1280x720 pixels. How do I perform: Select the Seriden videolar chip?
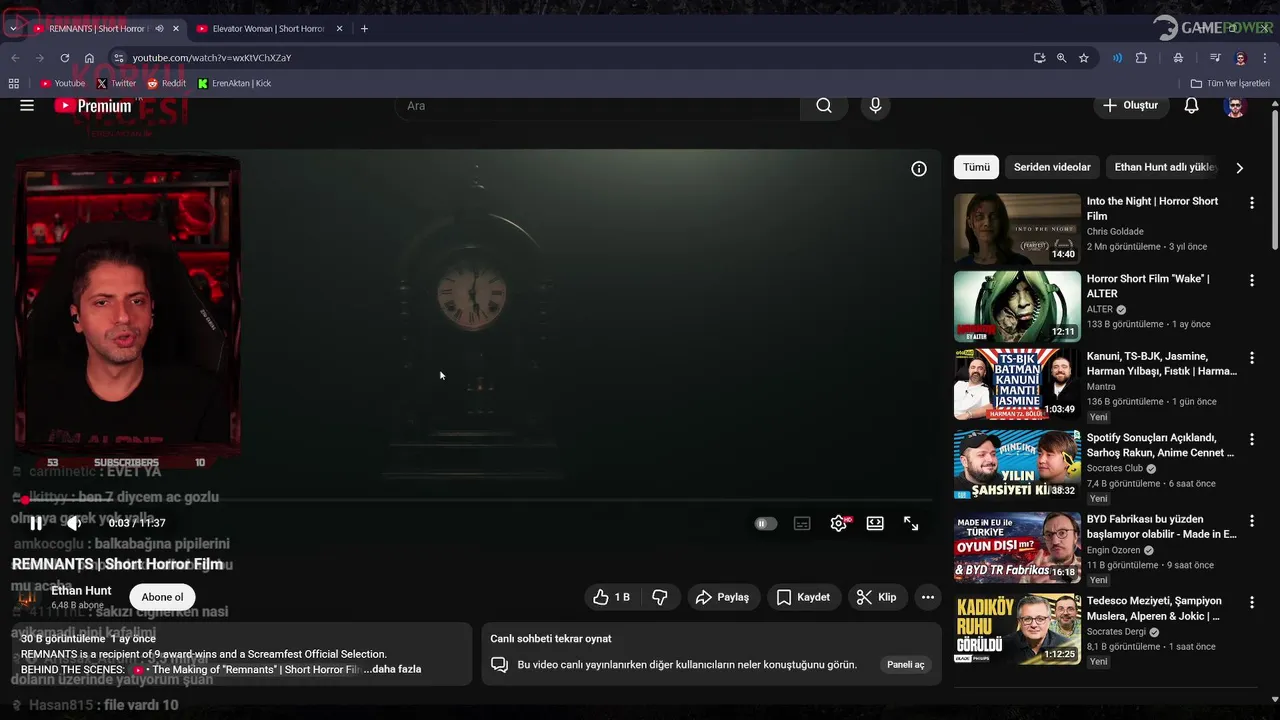point(1052,167)
